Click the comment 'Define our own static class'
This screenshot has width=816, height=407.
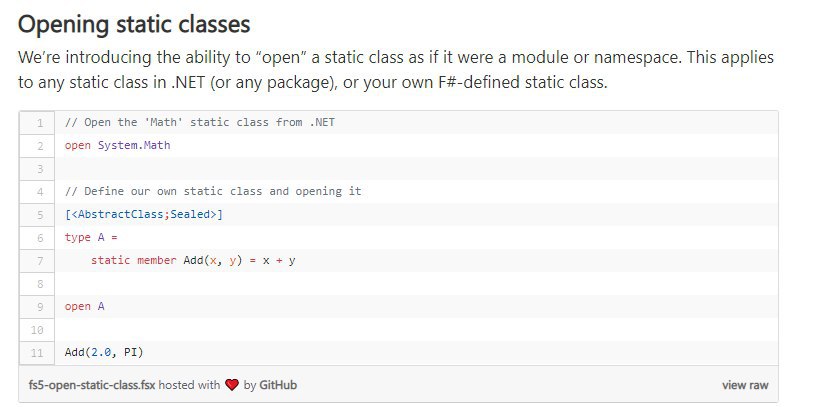[213, 191]
